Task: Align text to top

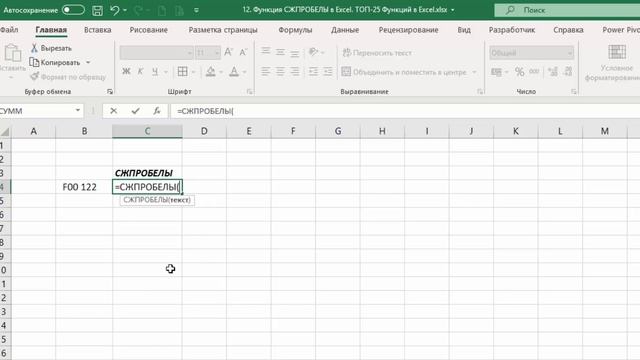Action: [265, 52]
